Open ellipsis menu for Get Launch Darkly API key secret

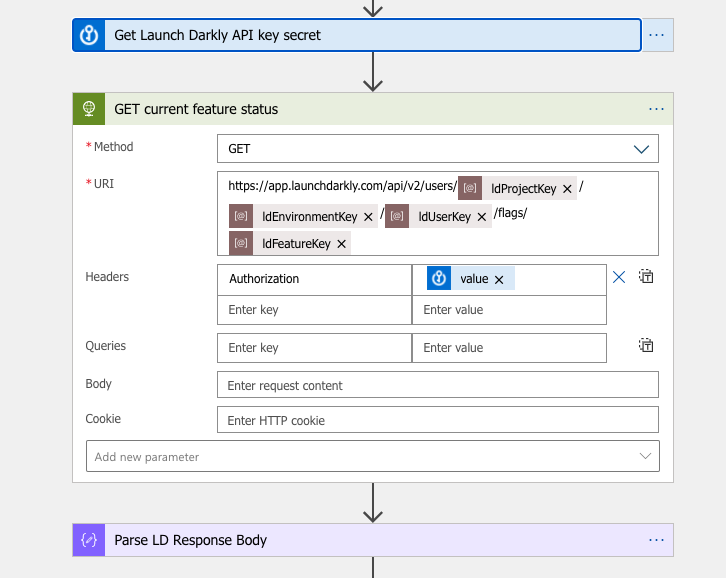point(657,35)
